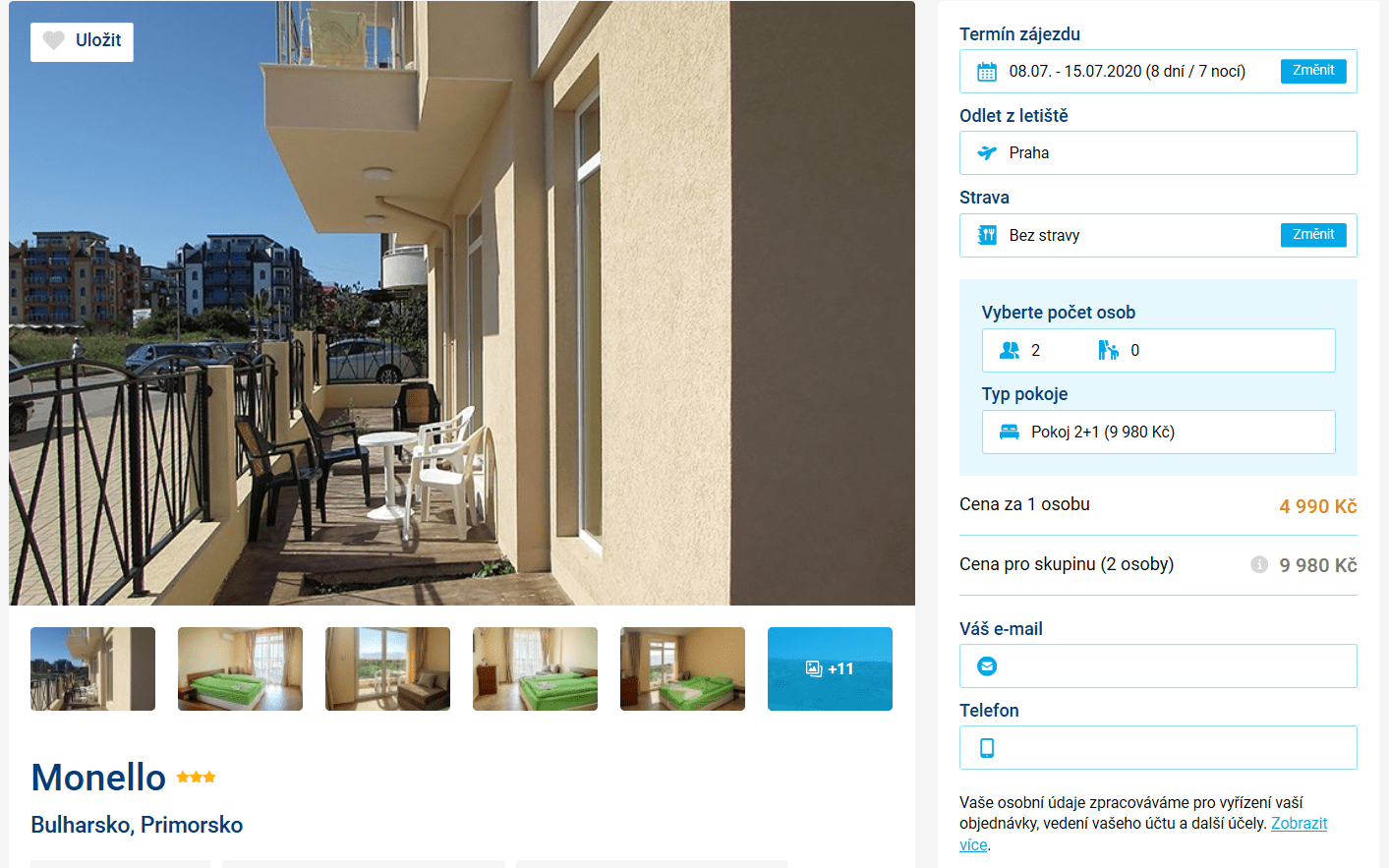Expand the Typ pokoje Pokoj 2+1 dropdown
The height and width of the screenshot is (868, 1389).
[1158, 432]
